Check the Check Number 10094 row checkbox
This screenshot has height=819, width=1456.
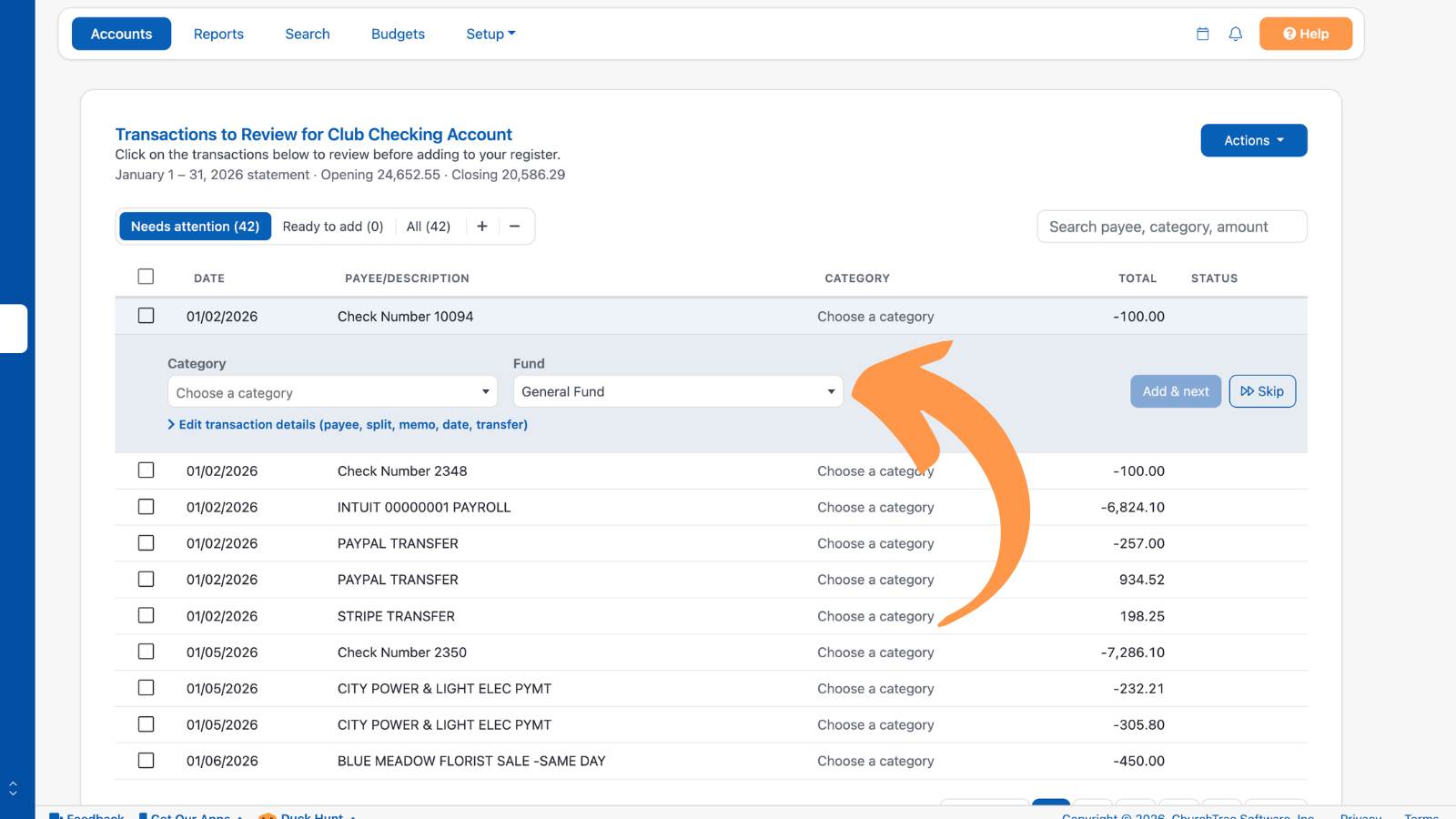146,316
